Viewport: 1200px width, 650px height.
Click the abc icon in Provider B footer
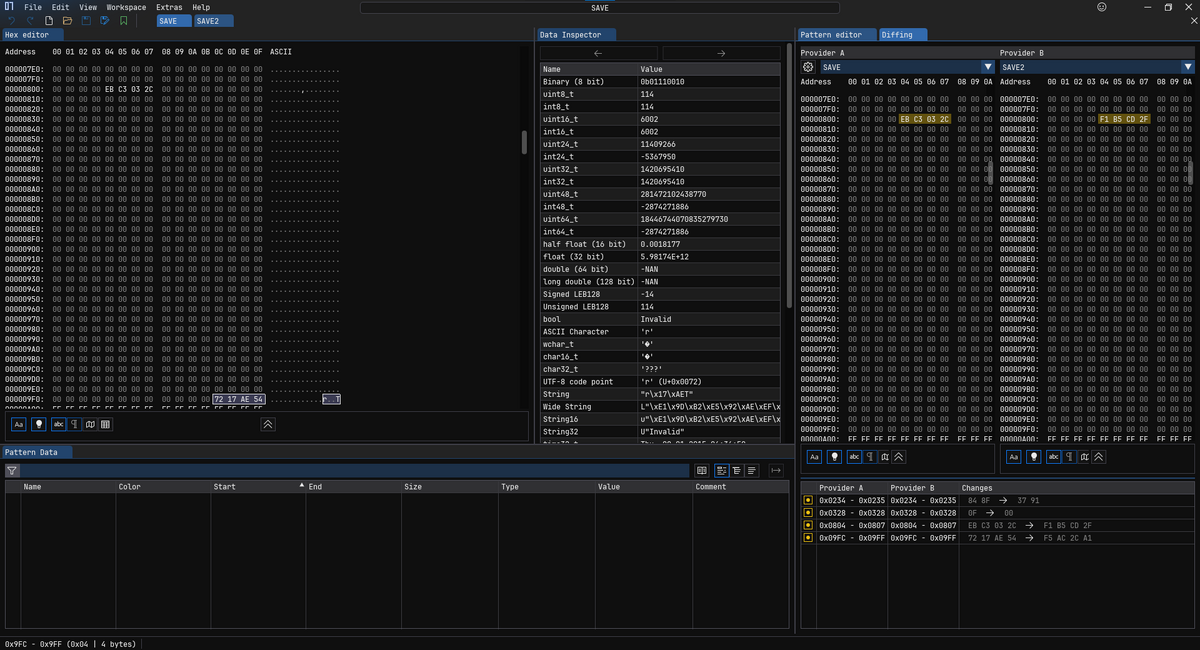1054,457
